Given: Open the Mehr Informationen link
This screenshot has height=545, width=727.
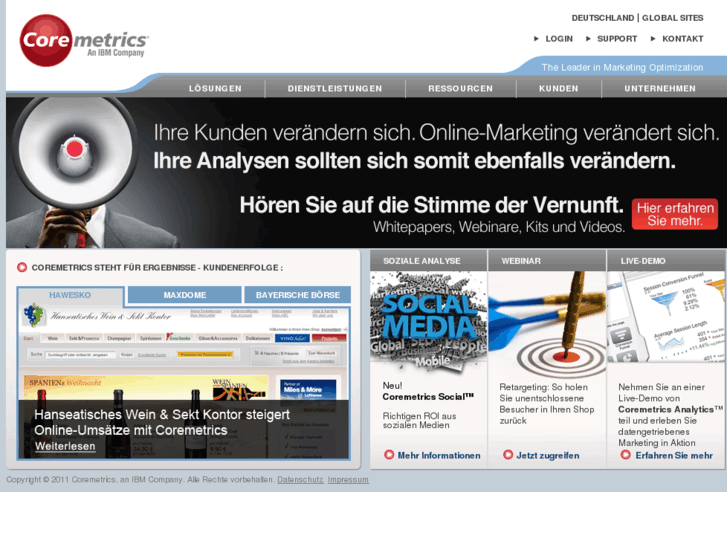Looking at the screenshot, I should (439, 455).
